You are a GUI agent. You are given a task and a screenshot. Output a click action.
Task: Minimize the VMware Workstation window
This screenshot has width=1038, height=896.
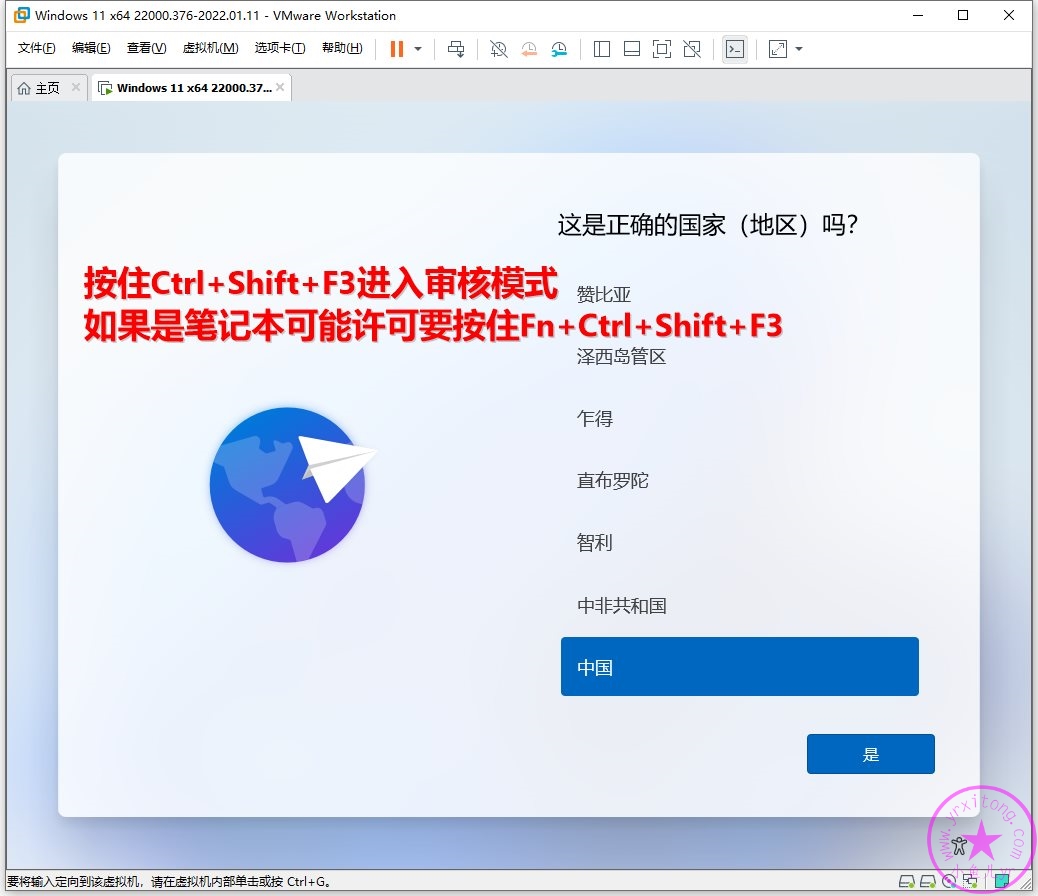pyautogui.click(x=918, y=15)
